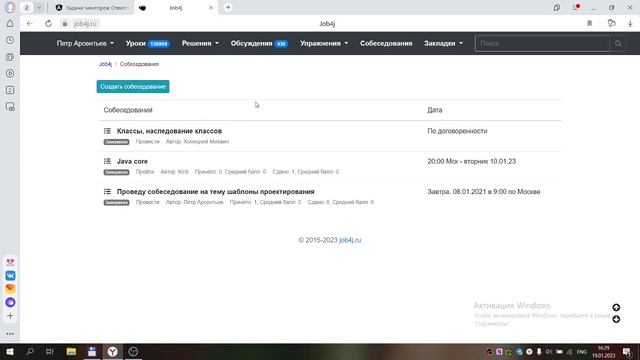
Task: Expand Решения dropdown menu
Action: click(x=200, y=43)
